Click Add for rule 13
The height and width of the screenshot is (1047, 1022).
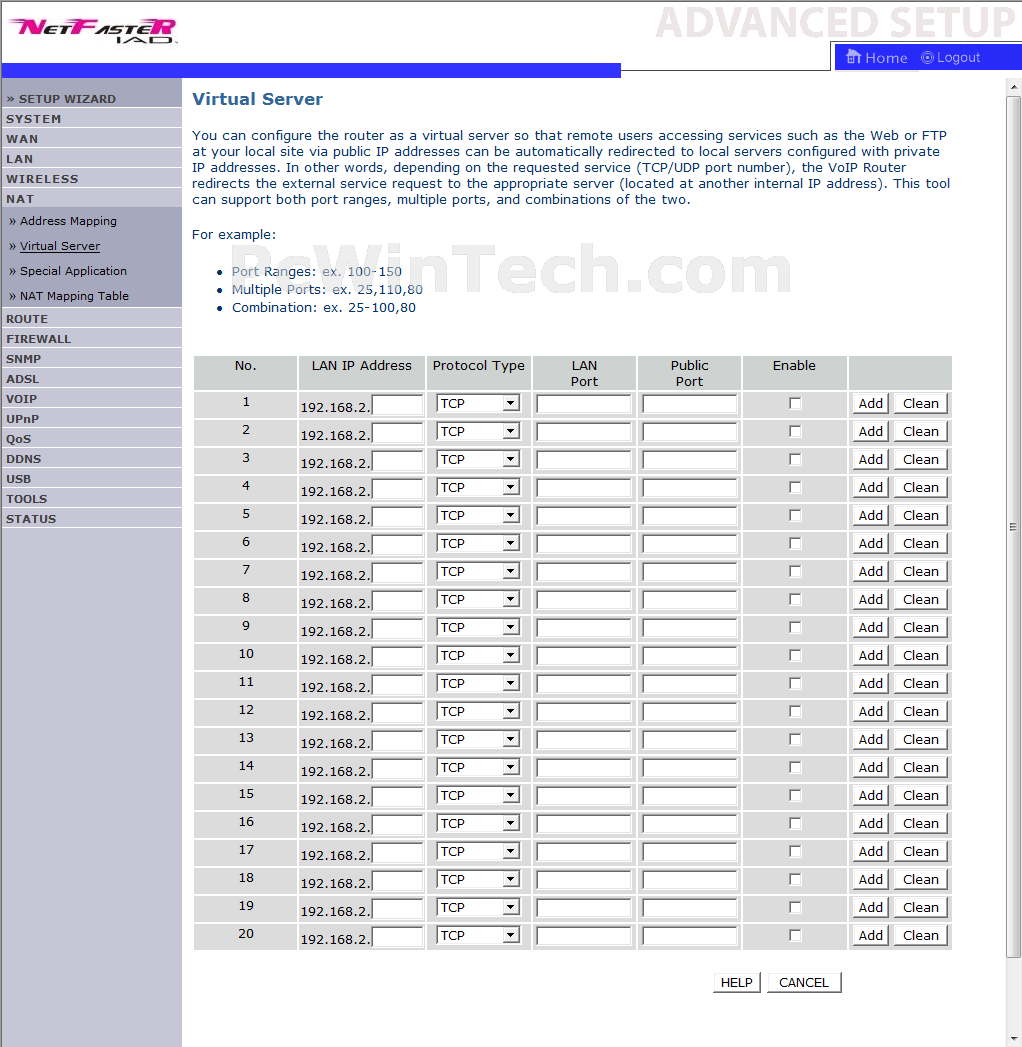tap(870, 740)
